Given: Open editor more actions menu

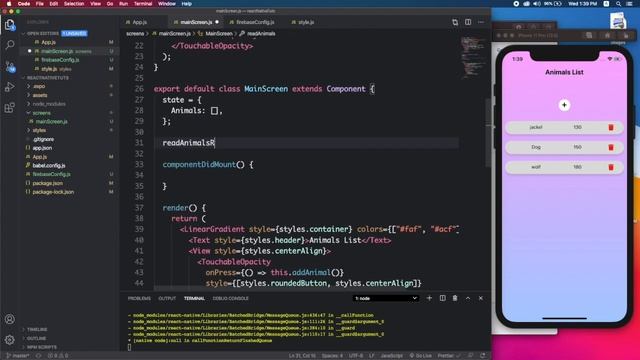Looking at the screenshot, I should click(x=481, y=22).
